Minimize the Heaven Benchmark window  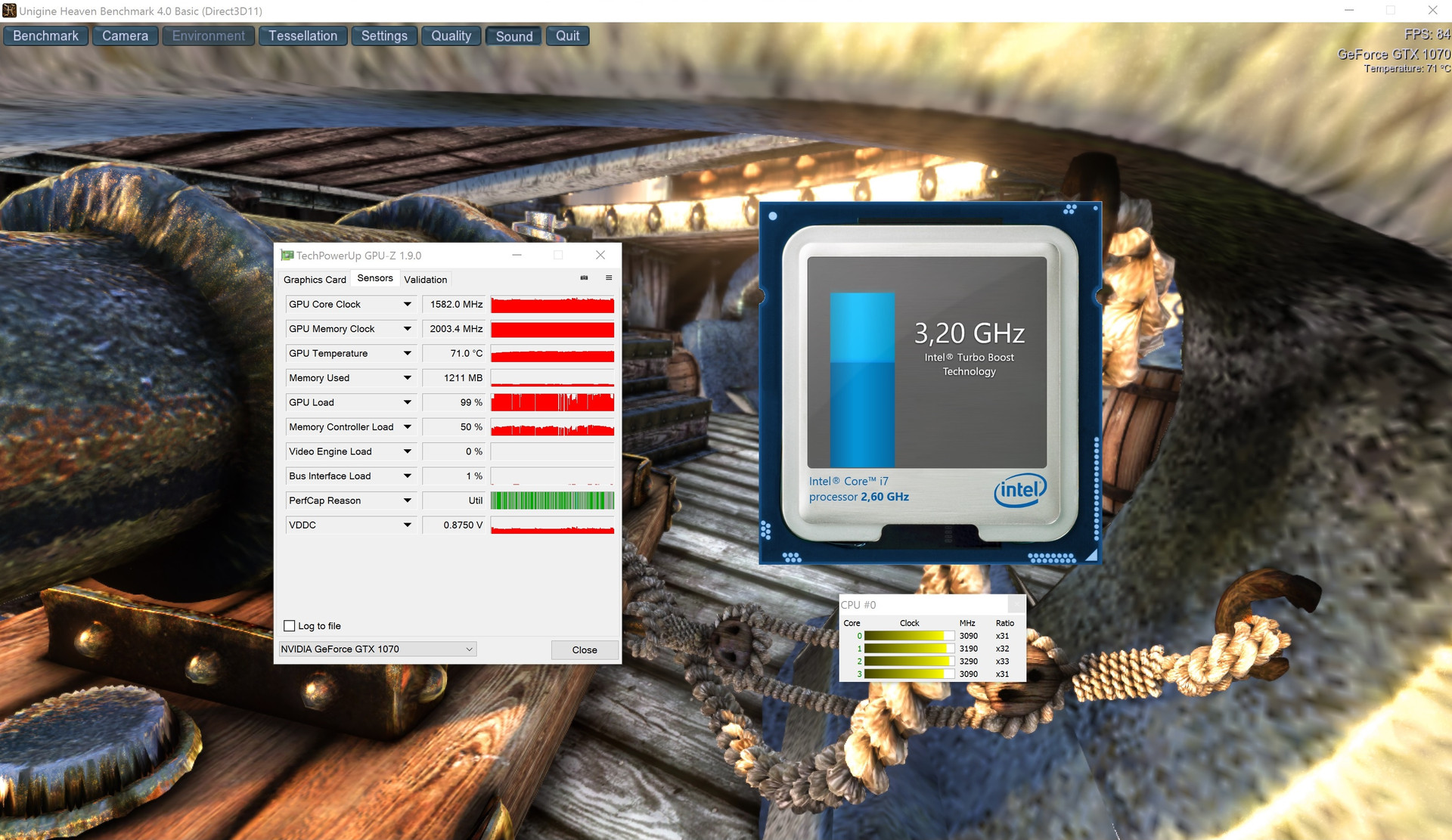pos(1349,11)
